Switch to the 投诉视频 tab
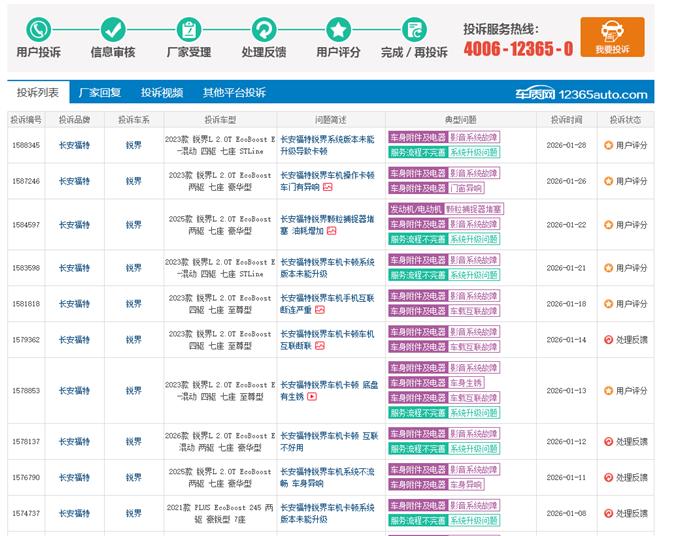Image resolution: width=700 pixels, height=536 pixels. 162,93
